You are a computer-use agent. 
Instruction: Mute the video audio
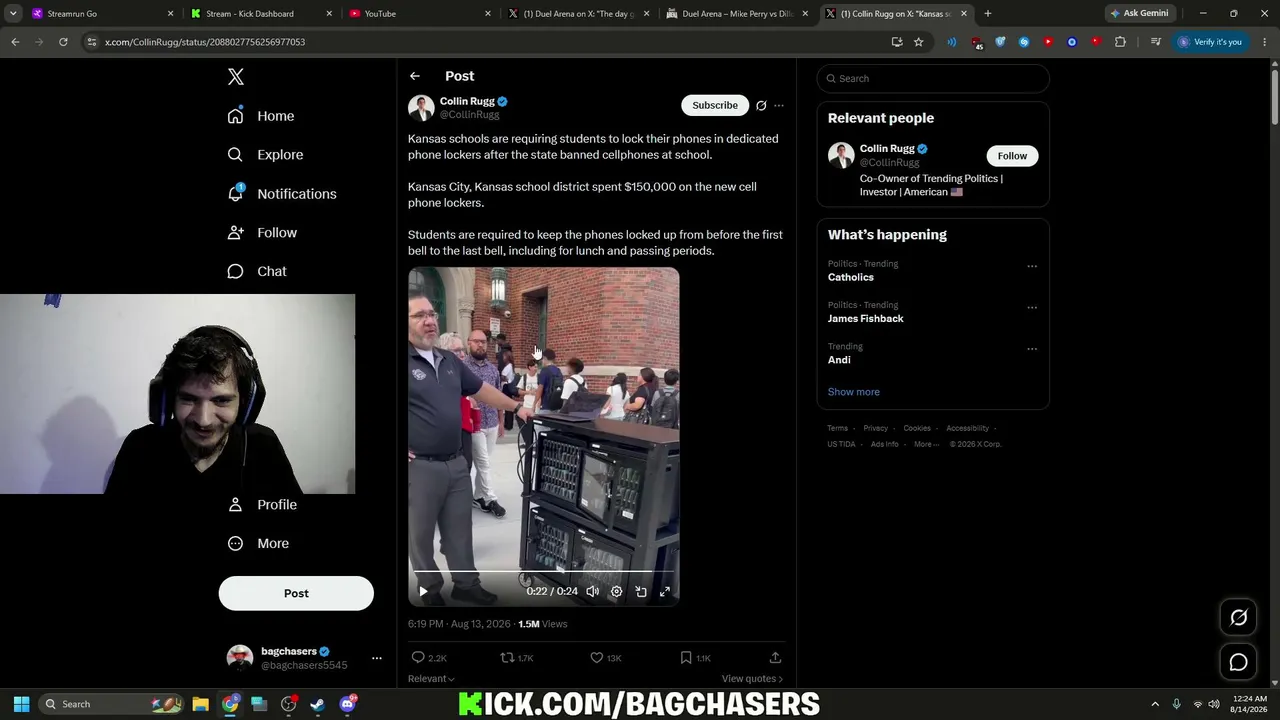click(x=593, y=592)
